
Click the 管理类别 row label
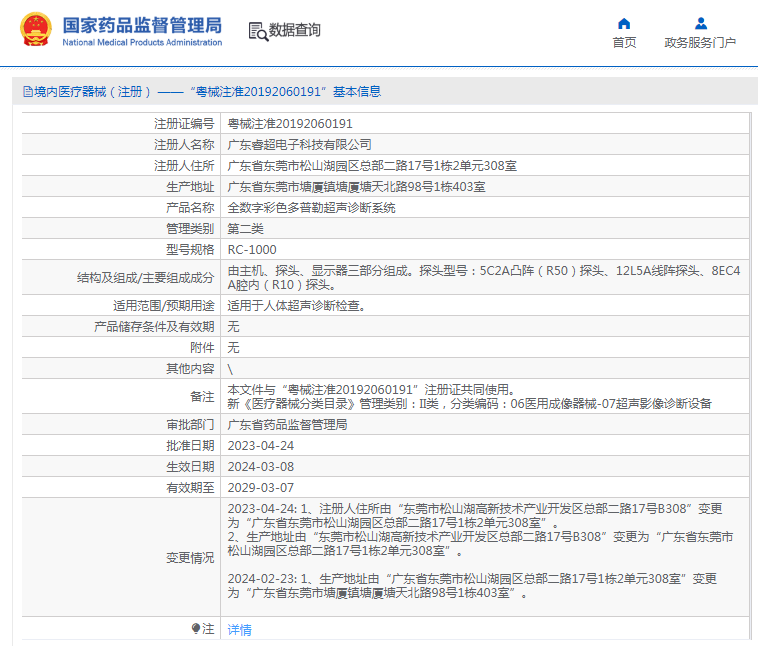pyautogui.click(x=190, y=229)
